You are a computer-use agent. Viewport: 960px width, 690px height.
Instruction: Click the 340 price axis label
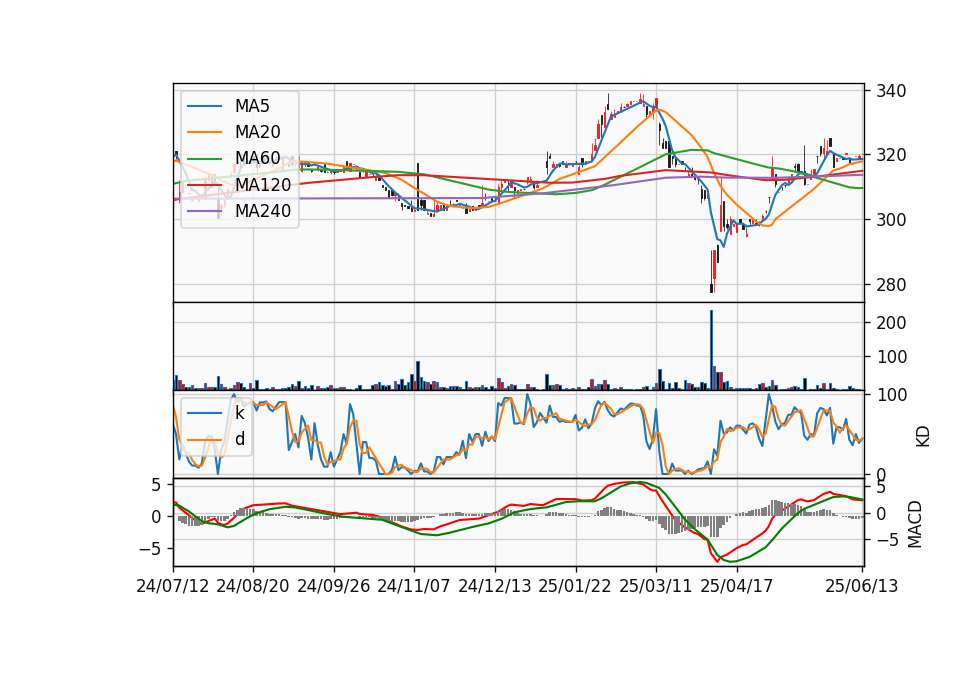click(x=891, y=91)
